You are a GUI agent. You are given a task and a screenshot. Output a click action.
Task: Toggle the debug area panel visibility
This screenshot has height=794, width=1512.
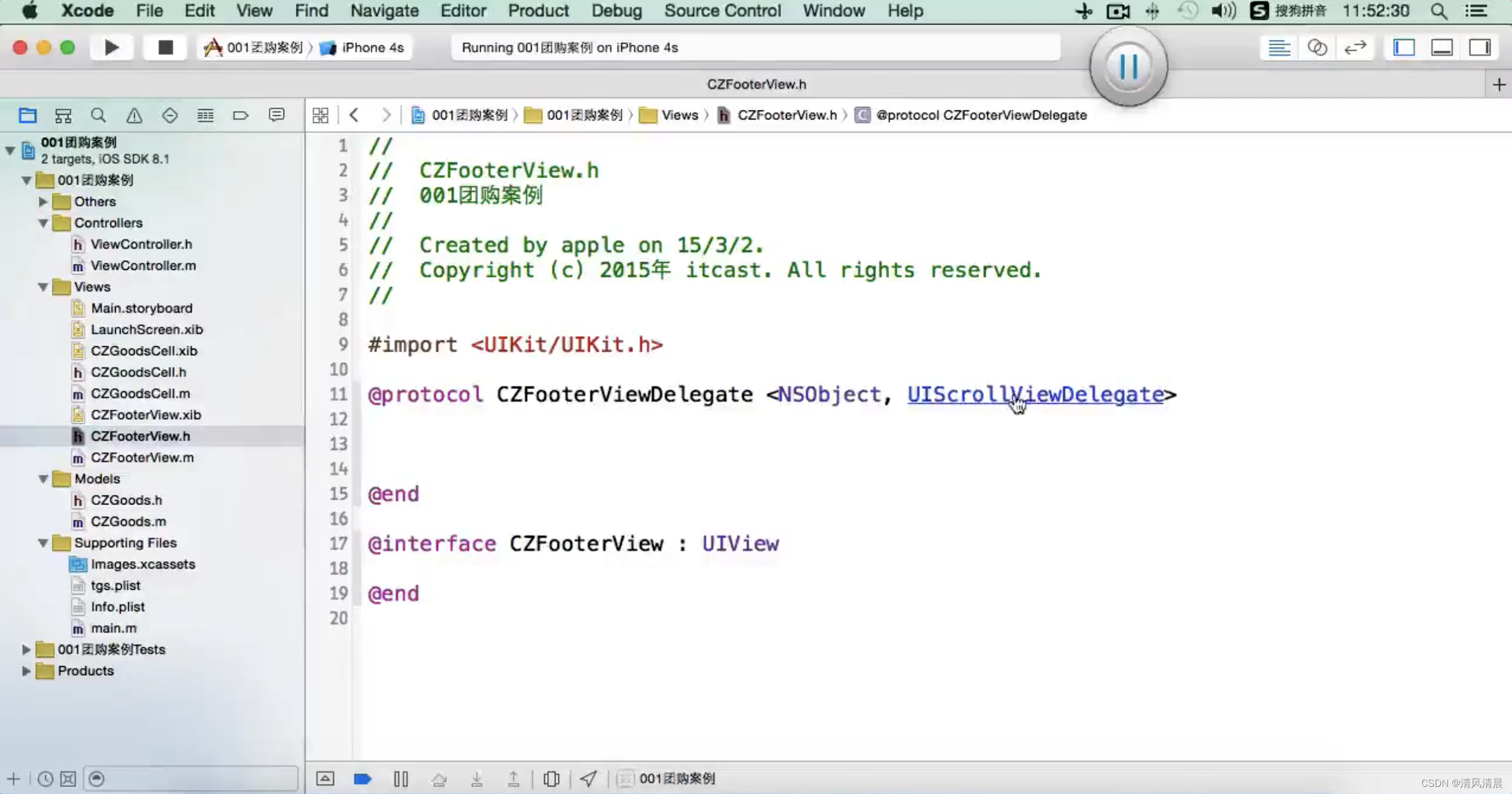(x=1443, y=47)
